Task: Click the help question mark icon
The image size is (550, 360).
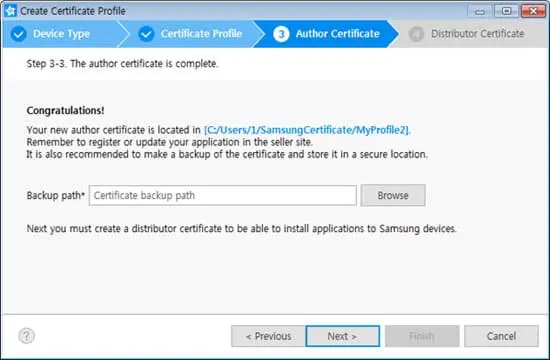Action: point(27,335)
